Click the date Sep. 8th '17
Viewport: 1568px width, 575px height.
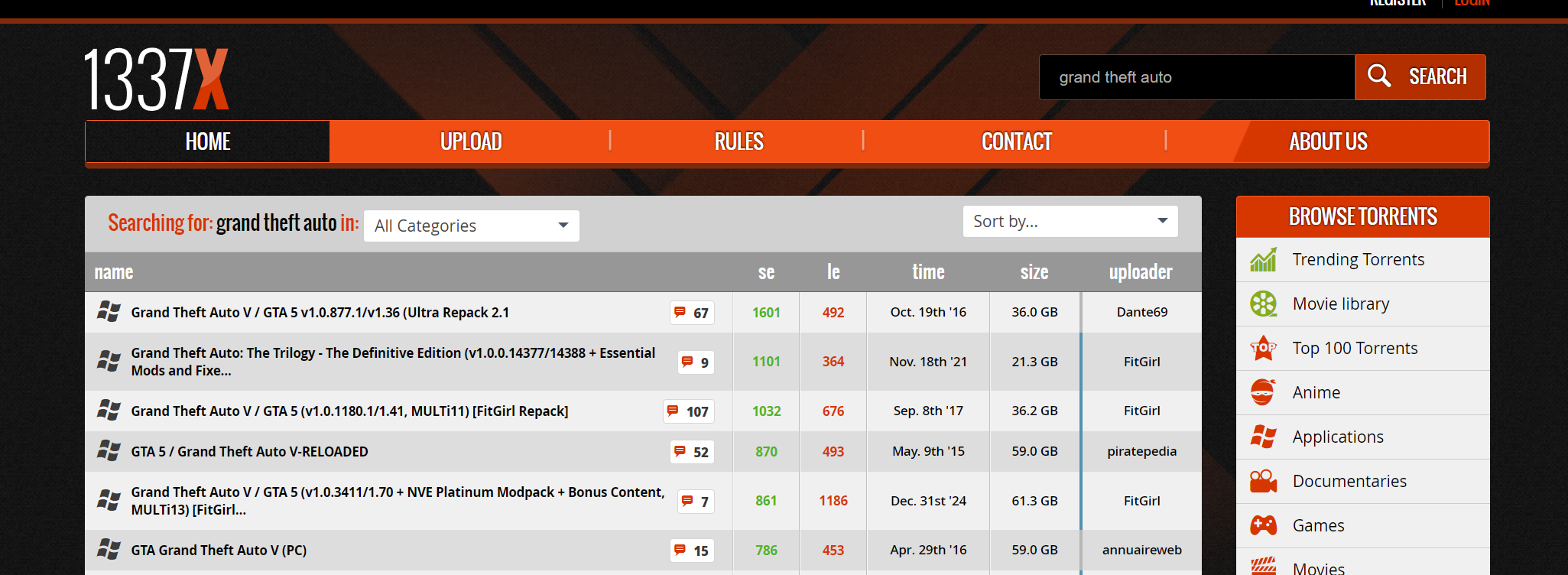coord(928,411)
